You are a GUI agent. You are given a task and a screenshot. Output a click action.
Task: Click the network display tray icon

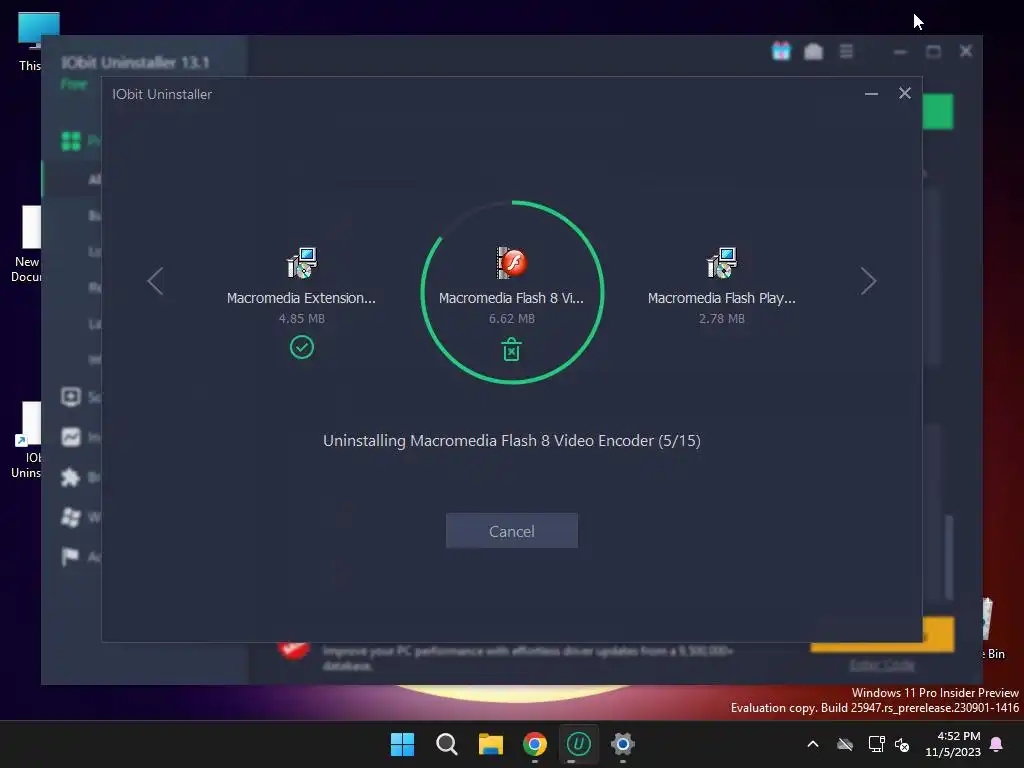[876, 744]
